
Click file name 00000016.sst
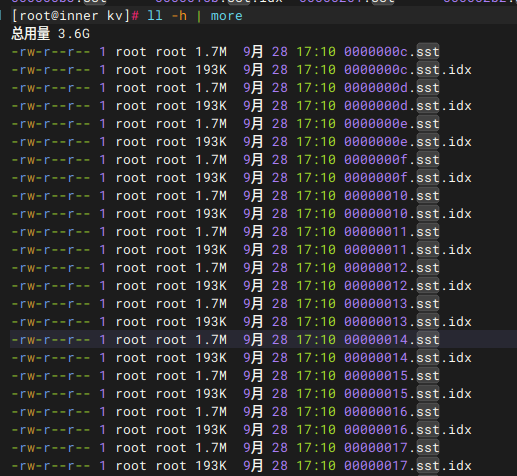click(x=392, y=412)
